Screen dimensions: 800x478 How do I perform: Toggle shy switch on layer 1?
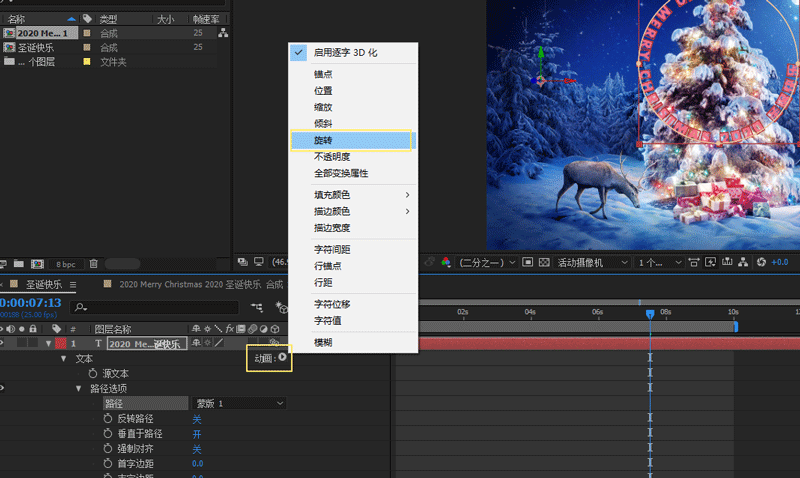pyautogui.click(x=196, y=343)
